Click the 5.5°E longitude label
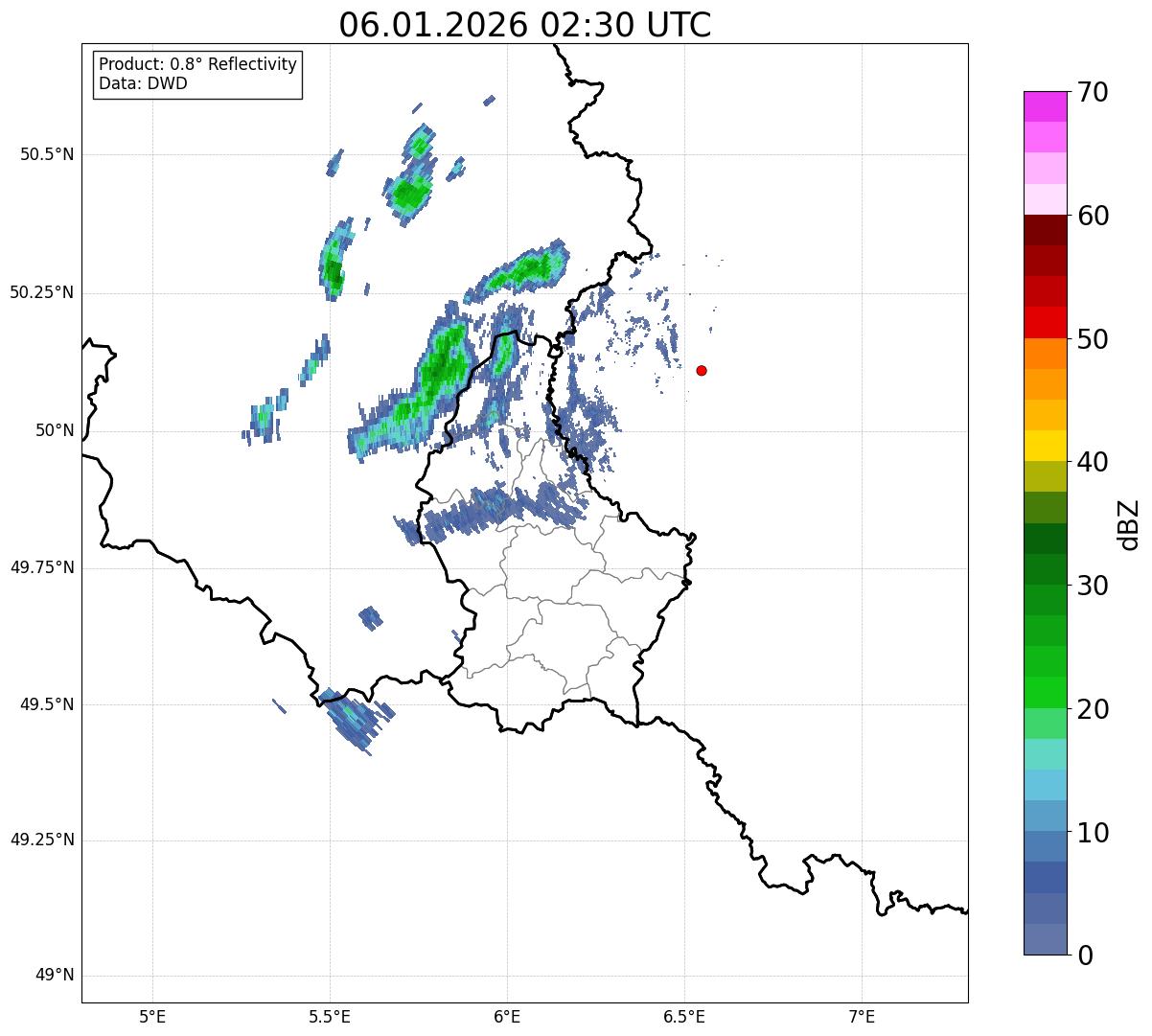This screenshot has width=1152, height=1036. click(330, 1016)
